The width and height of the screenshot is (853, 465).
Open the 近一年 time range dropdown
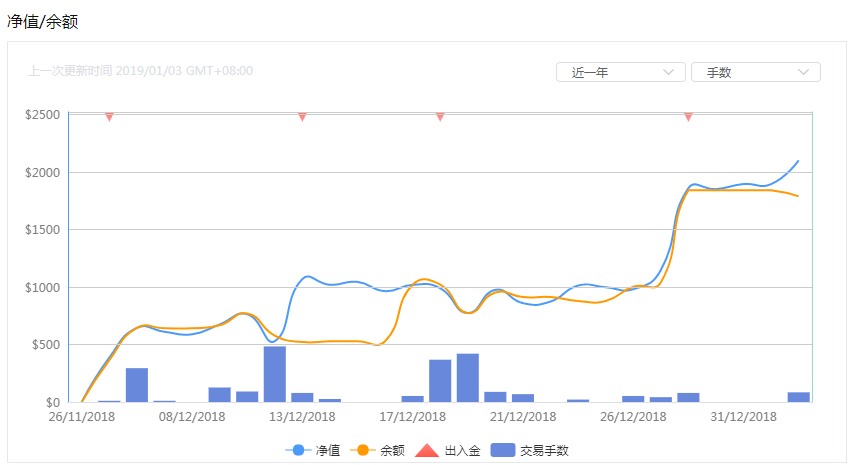point(620,72)
